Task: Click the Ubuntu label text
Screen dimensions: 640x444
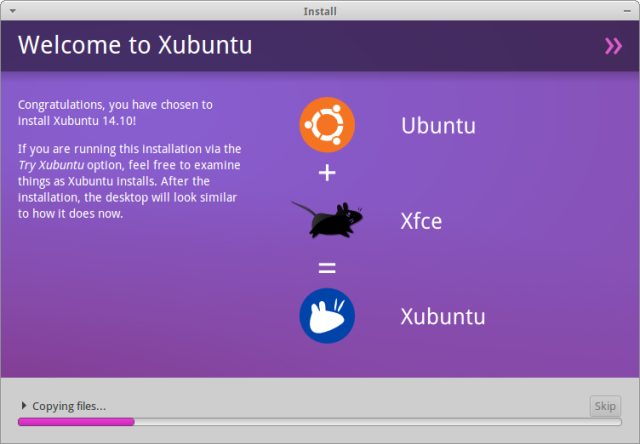Action: [x=438, y=126]
